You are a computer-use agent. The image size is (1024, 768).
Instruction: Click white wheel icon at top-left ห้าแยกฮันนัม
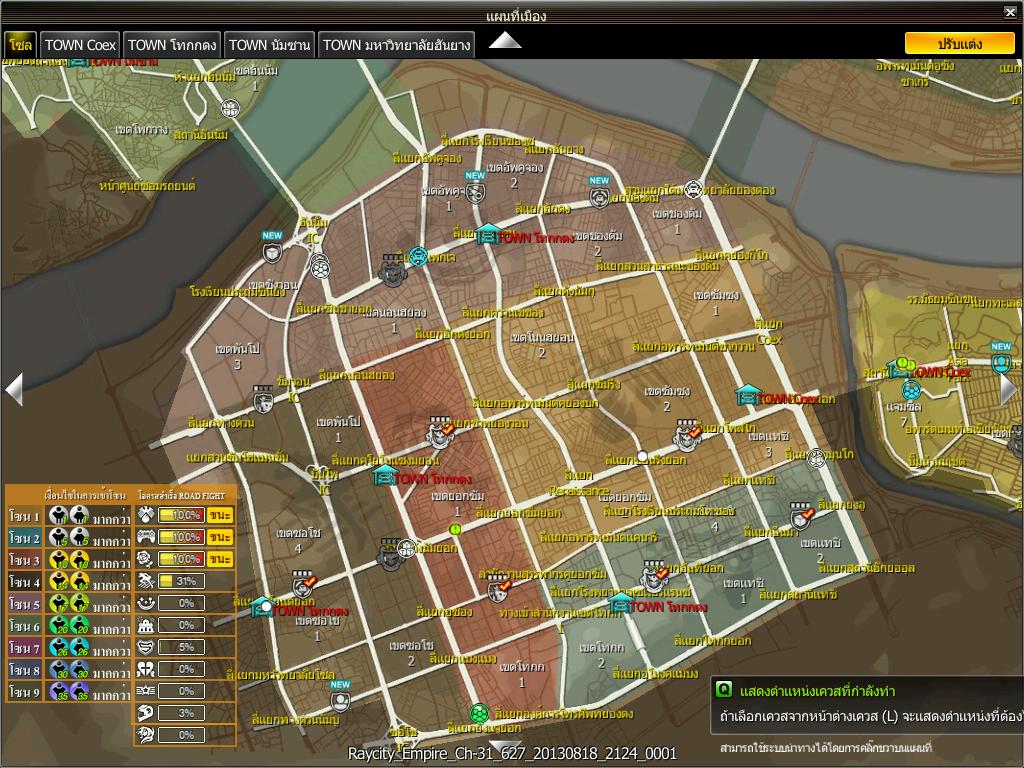pyautogui.click(x=230, y=108)
